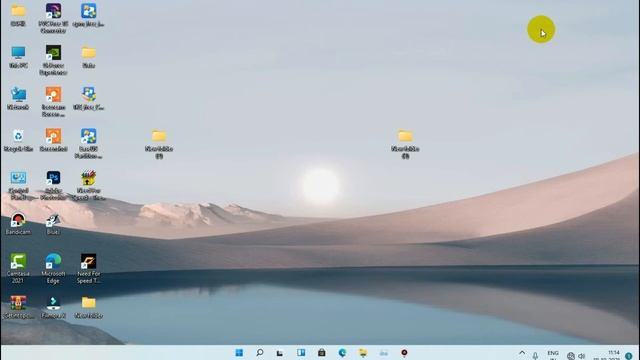Open the network icon in the system tray

pyautogui.click(x=571, y=356)
